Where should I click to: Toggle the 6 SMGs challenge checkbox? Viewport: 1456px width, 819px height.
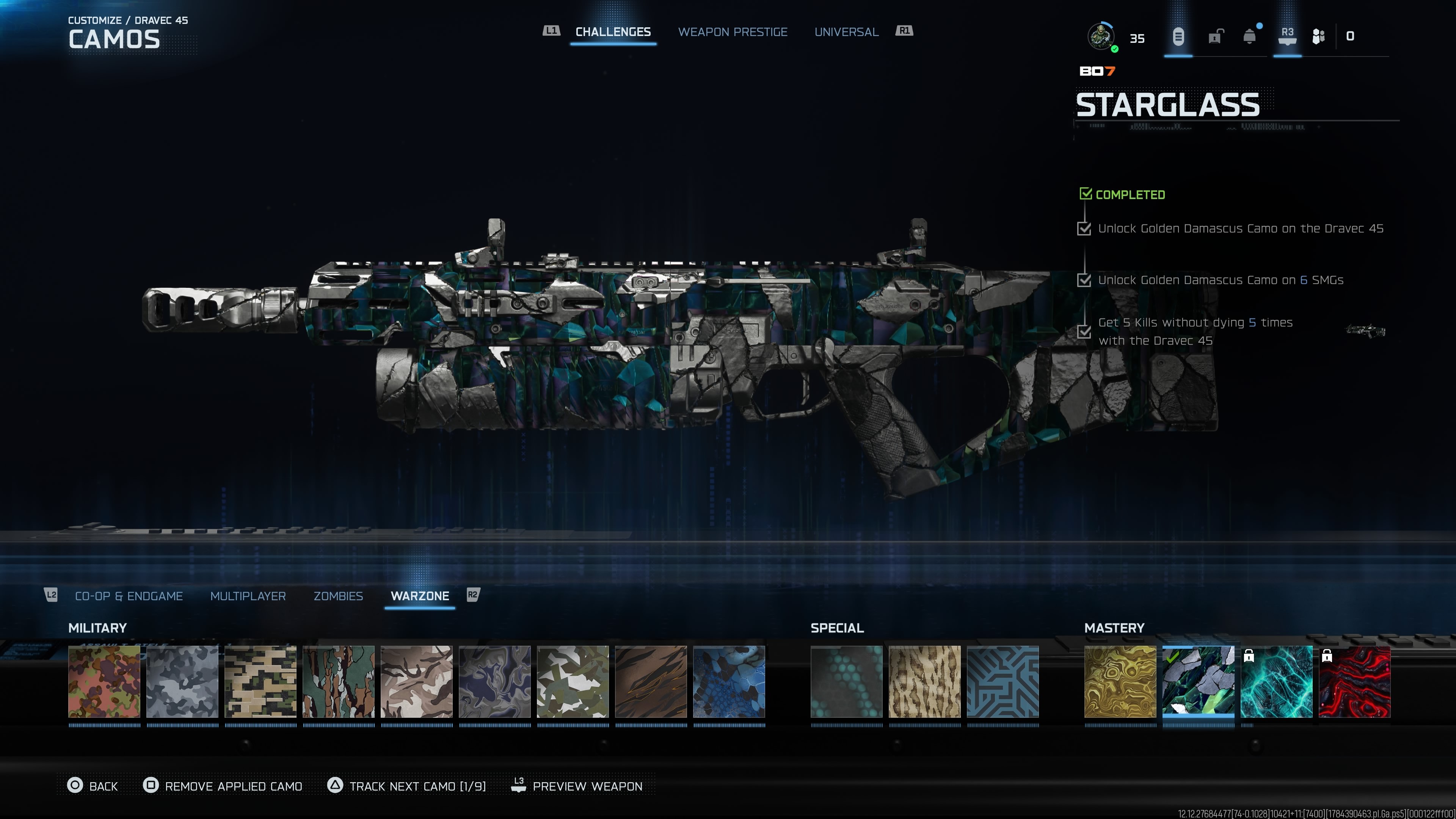coord(1084,280)
